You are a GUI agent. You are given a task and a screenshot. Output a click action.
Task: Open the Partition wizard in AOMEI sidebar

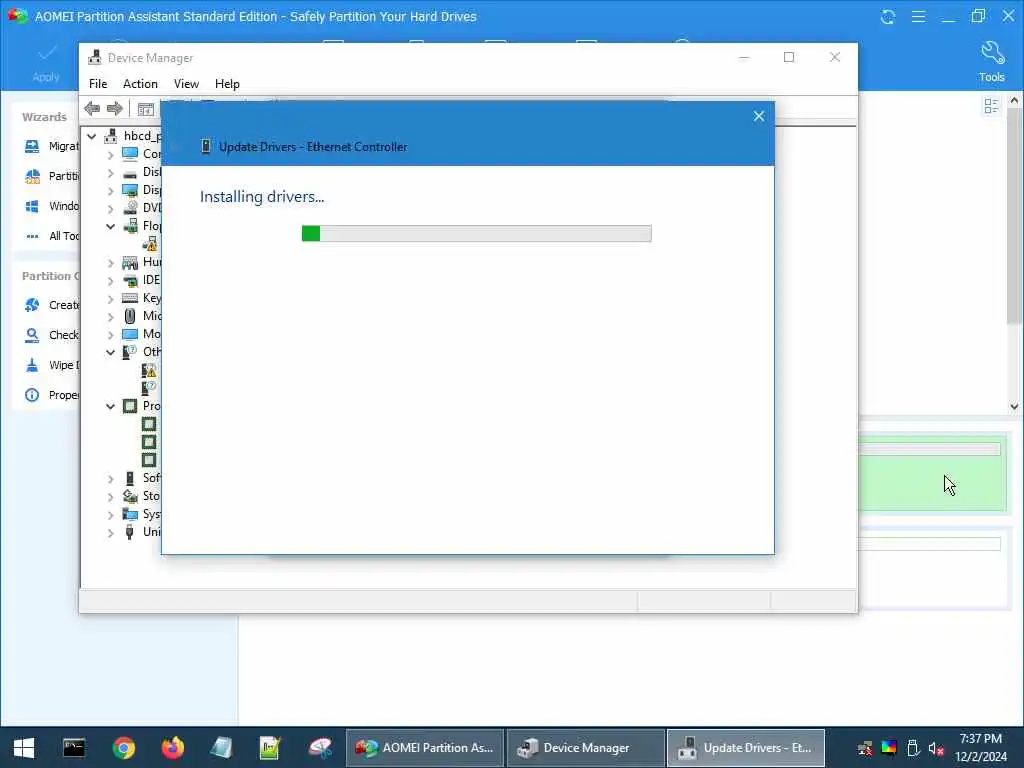pos(51,176)
